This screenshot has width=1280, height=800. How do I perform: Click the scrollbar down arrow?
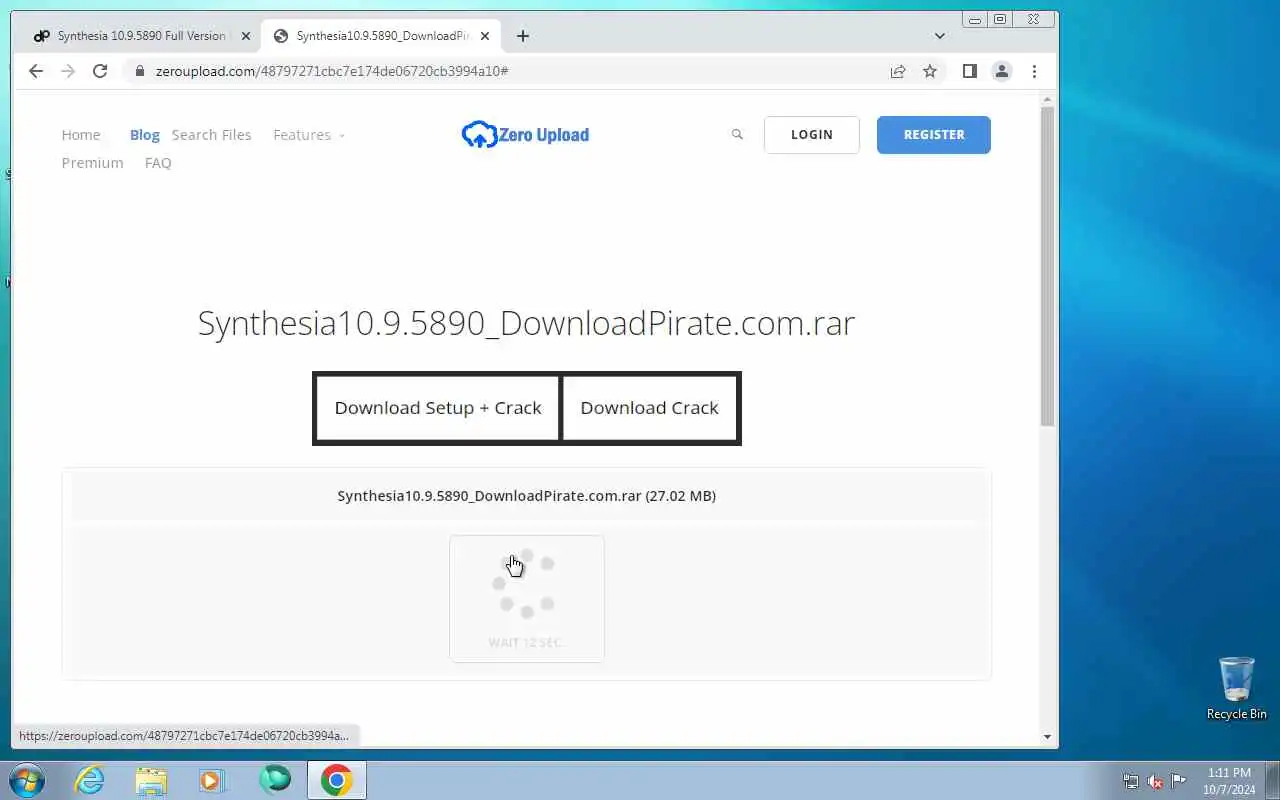(x=1048, y=737)
